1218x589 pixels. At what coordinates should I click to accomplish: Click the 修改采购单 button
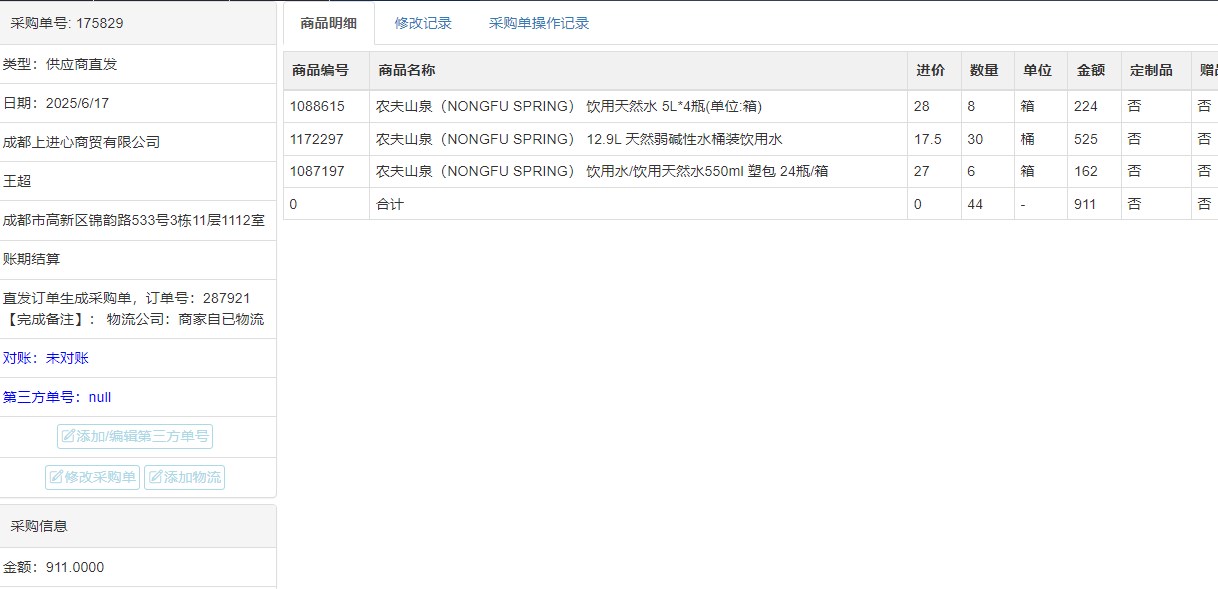92,477
